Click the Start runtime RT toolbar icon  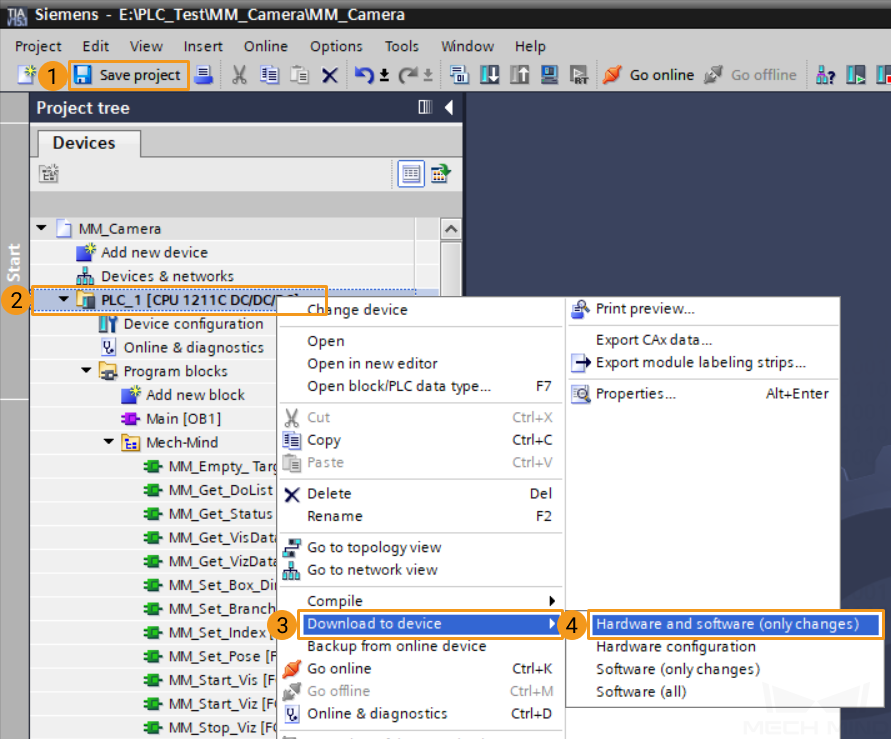point(578,75)
